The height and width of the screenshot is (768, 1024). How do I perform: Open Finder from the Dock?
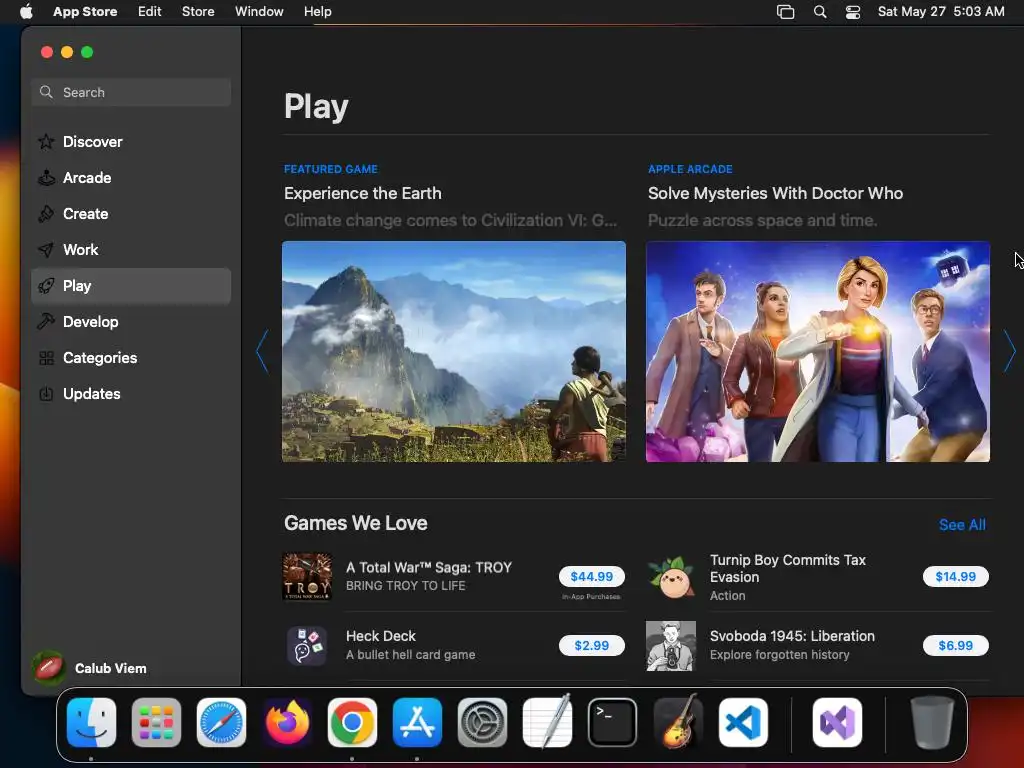tap(91, 722)
